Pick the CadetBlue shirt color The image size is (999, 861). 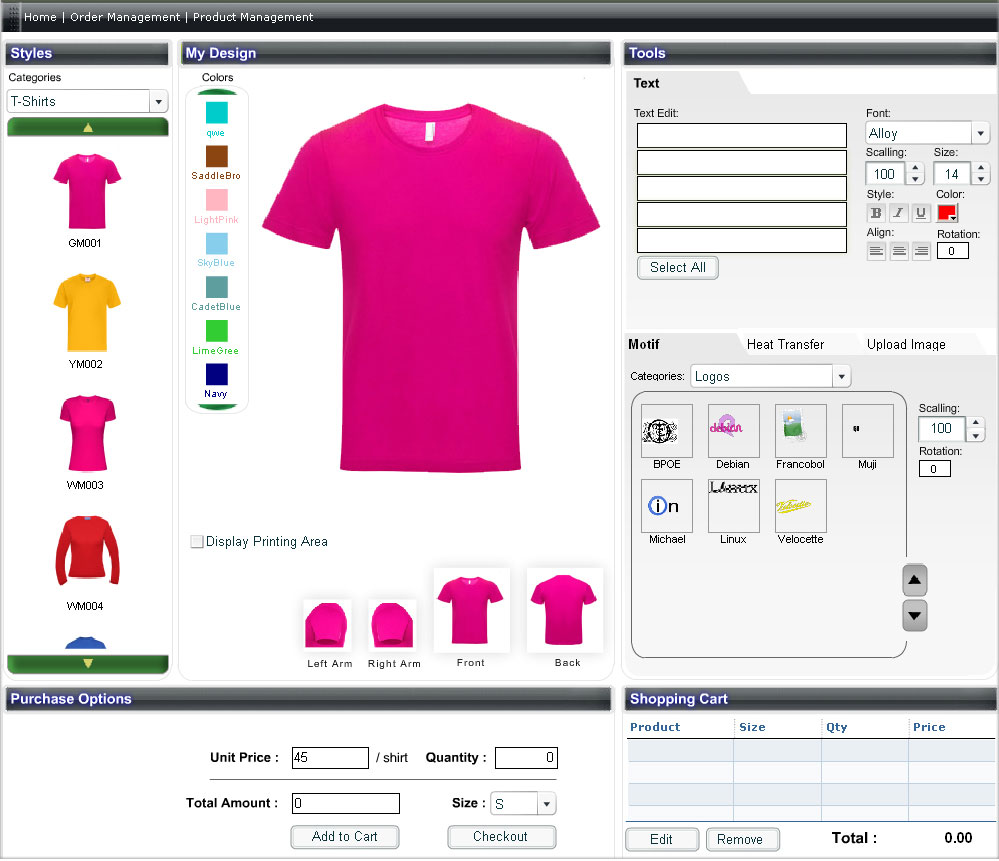217,287
